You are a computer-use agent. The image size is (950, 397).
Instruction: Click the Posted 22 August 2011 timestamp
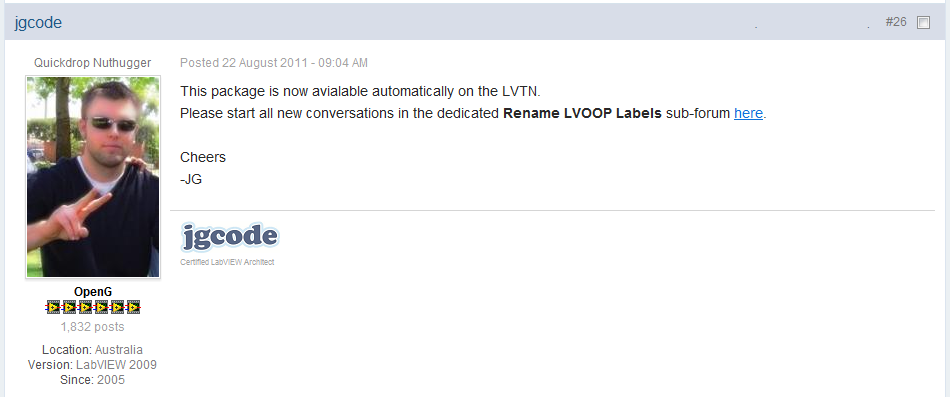(274, 63)
